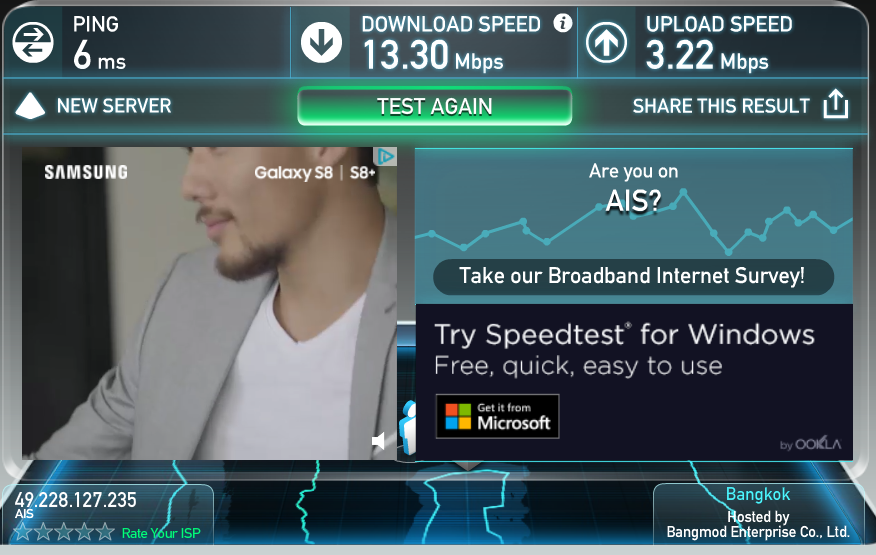Open SHARE THIS RESULT
The height and width of the screenshot is (555, 876).
721,106
